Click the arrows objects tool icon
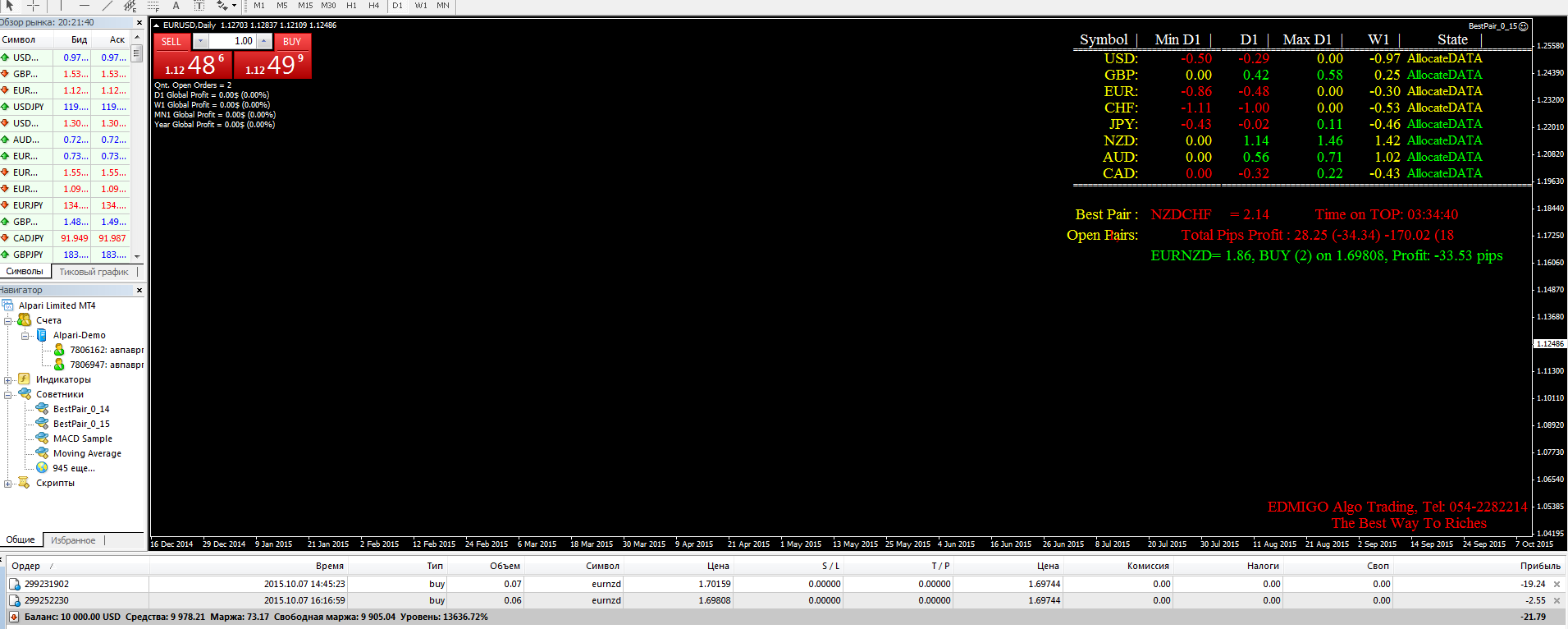Image resolution: width=1568 pixels, height=629 pixels. 221,5
